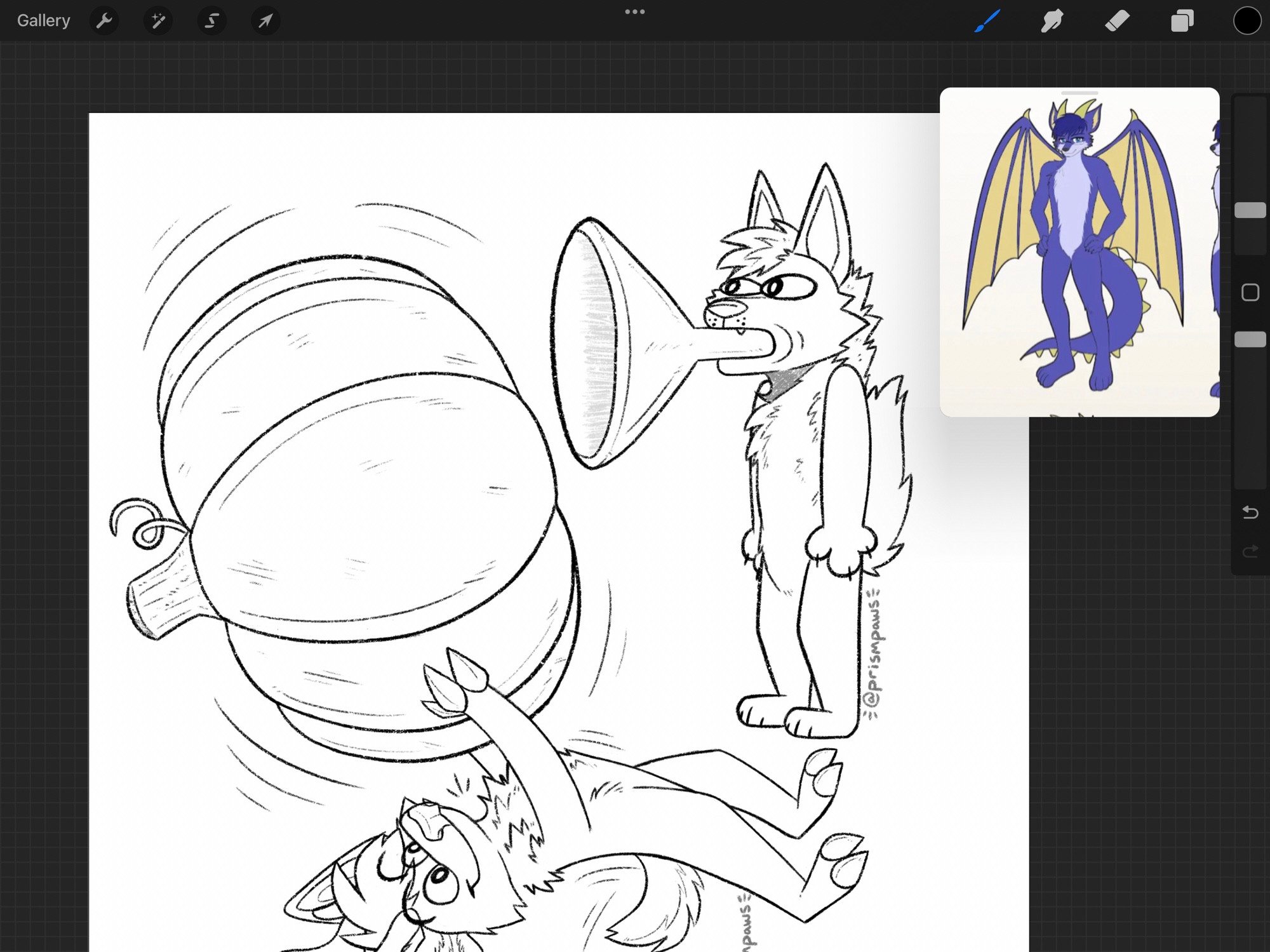Tap the three-dot multitasking menu
The height and width of the screenshot is (952, 1270).
pos(635,11)
